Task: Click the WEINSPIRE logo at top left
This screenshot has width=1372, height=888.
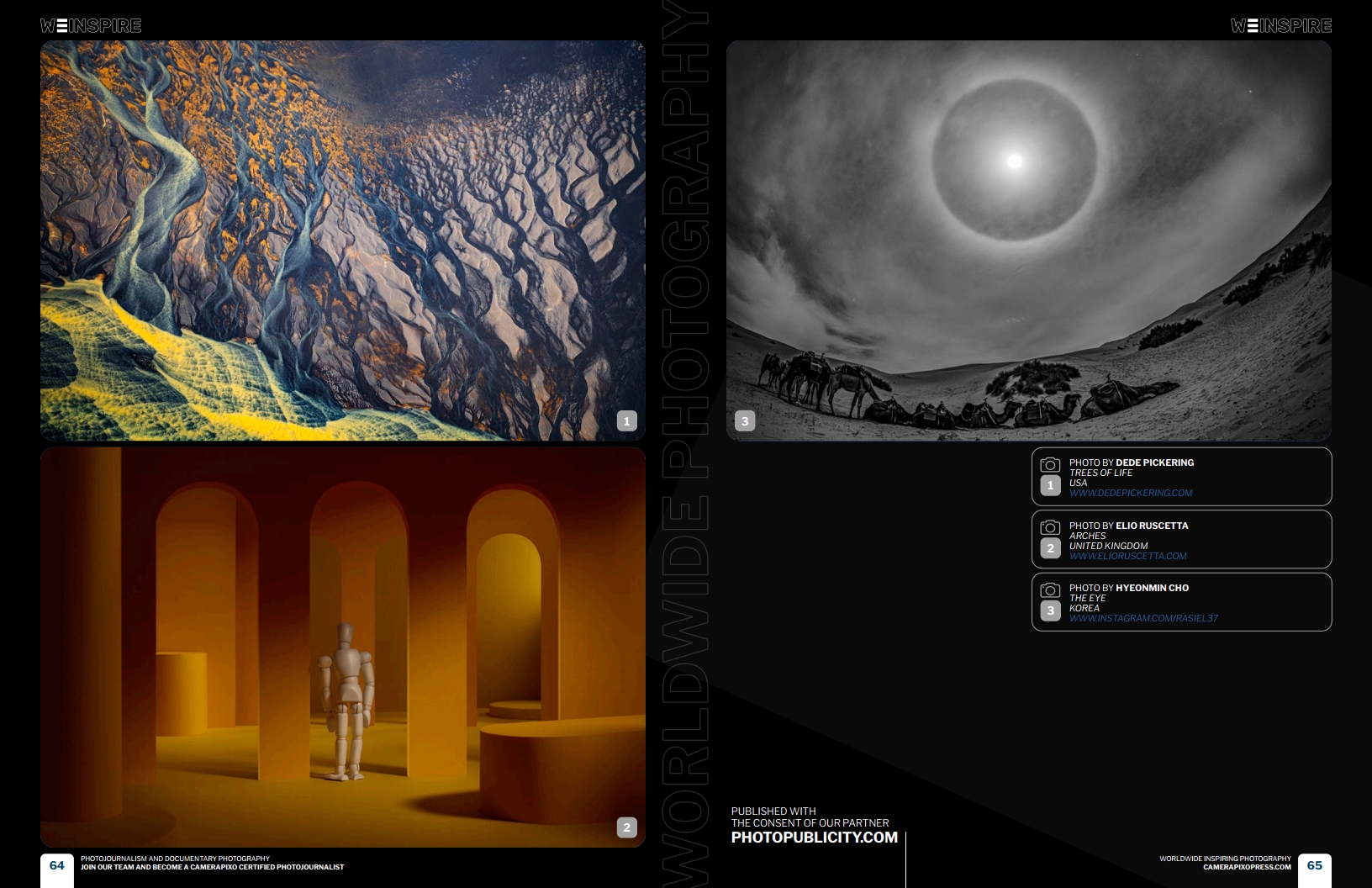Action: point(91,26)
